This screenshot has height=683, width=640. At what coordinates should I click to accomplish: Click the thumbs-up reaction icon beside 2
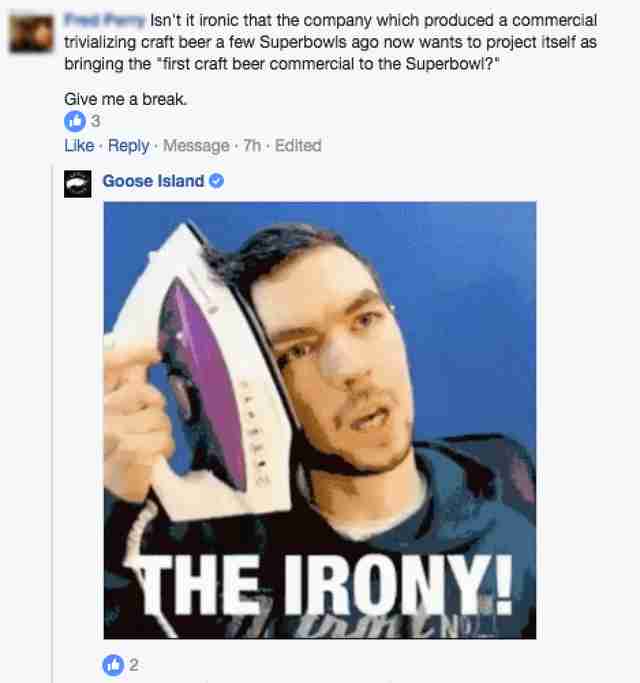click(113, 665)
